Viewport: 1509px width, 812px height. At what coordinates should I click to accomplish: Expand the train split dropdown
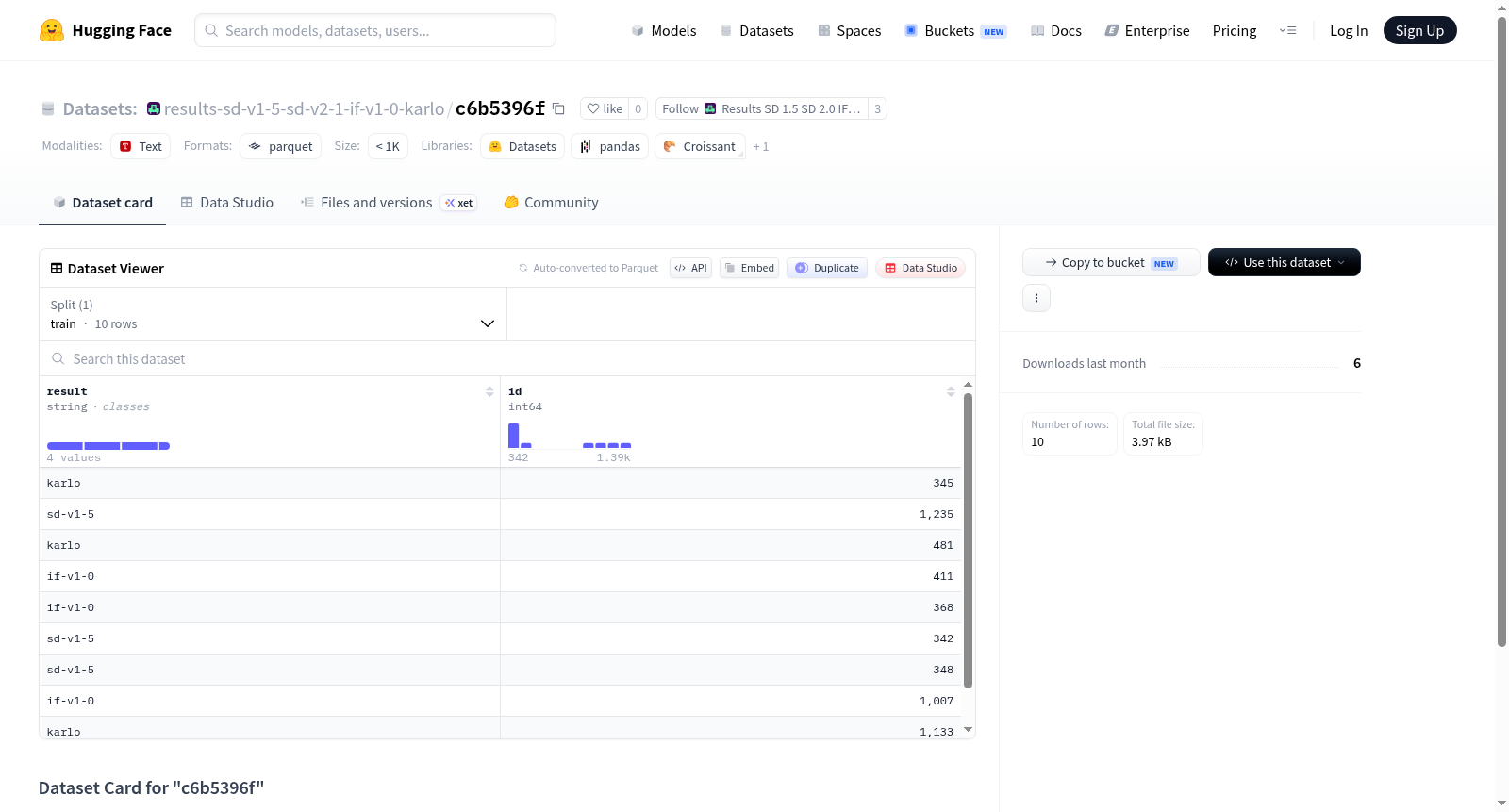274,314
